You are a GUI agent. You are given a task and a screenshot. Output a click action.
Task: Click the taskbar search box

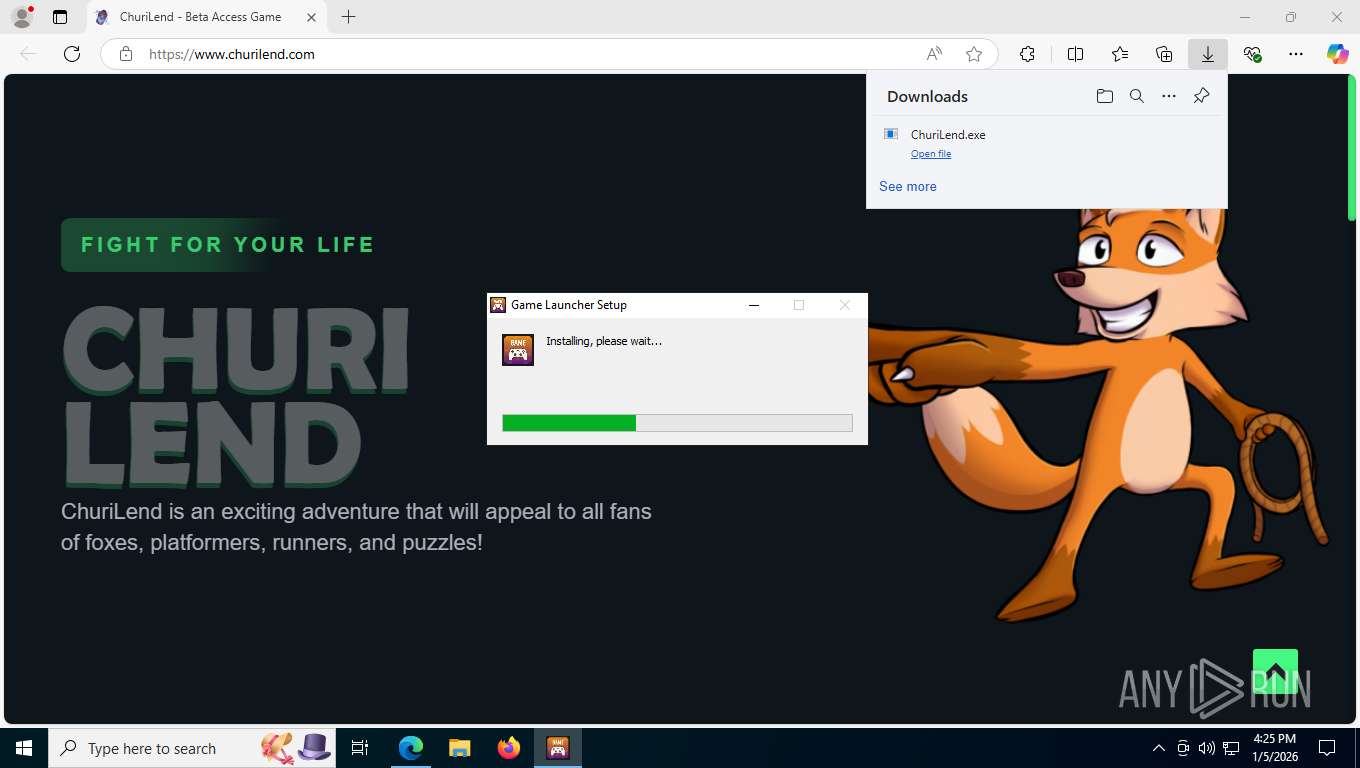pos(192,748)
